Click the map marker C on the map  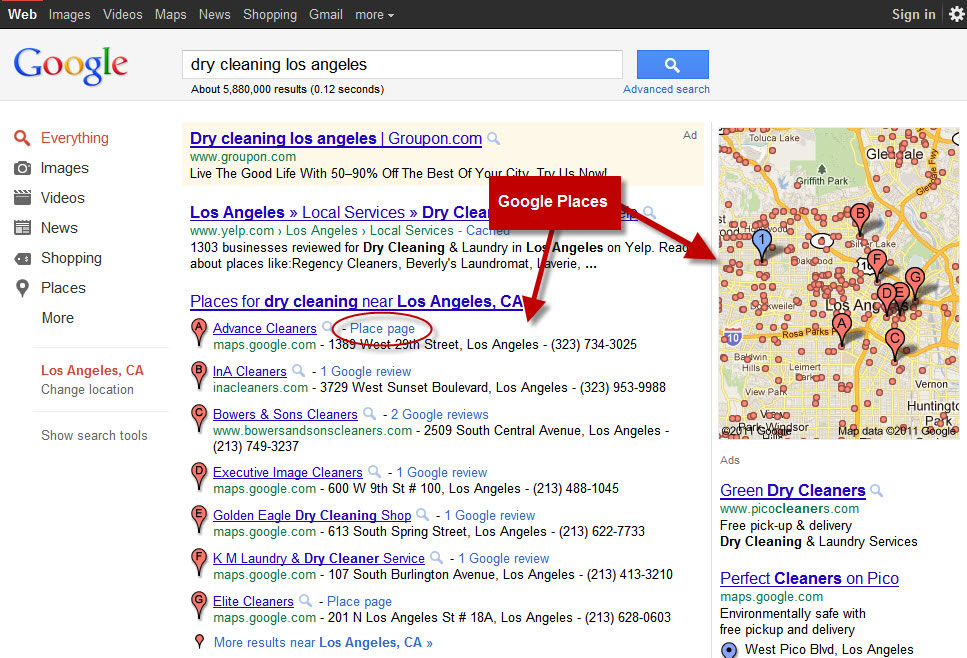894,342
